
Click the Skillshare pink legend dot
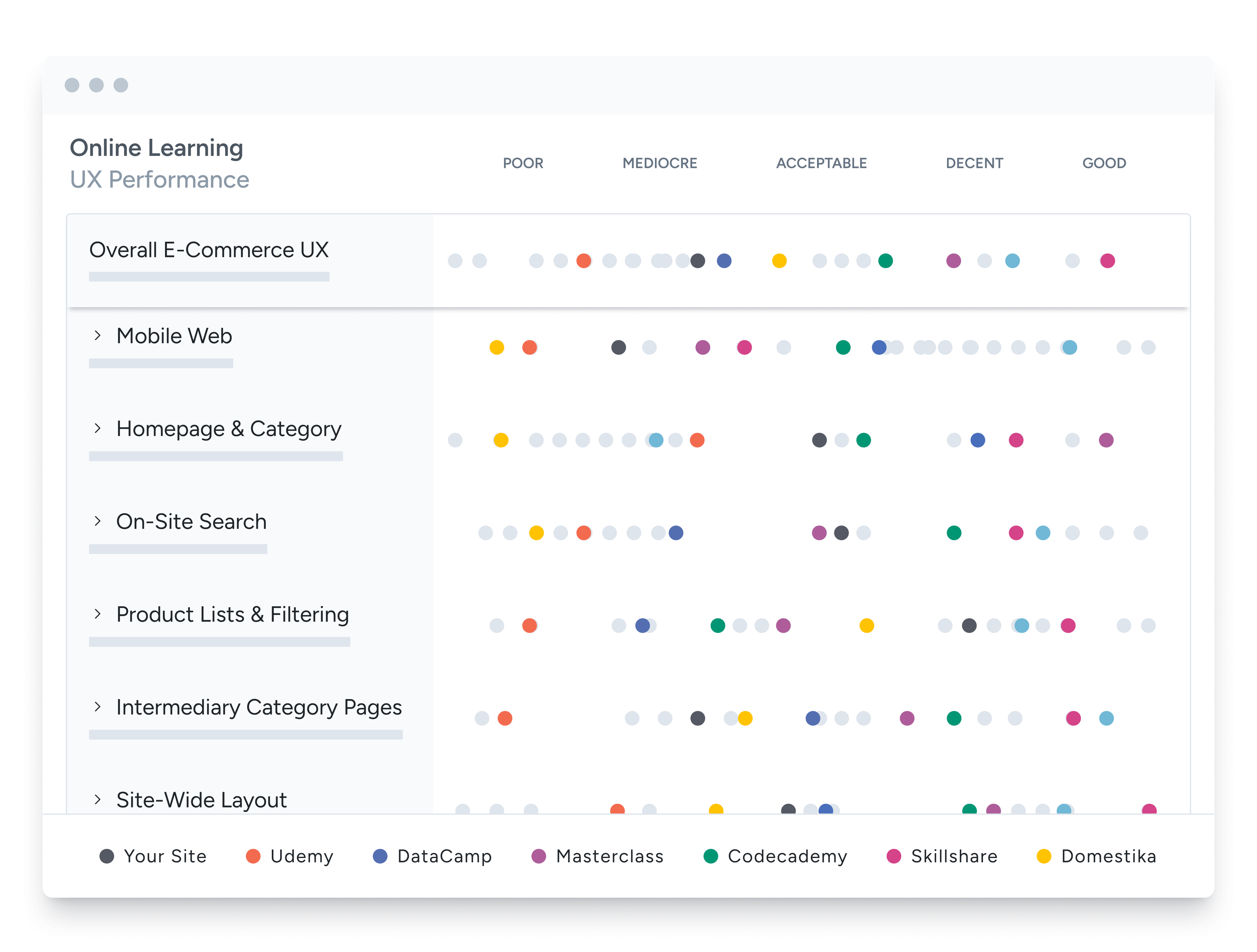893,856
